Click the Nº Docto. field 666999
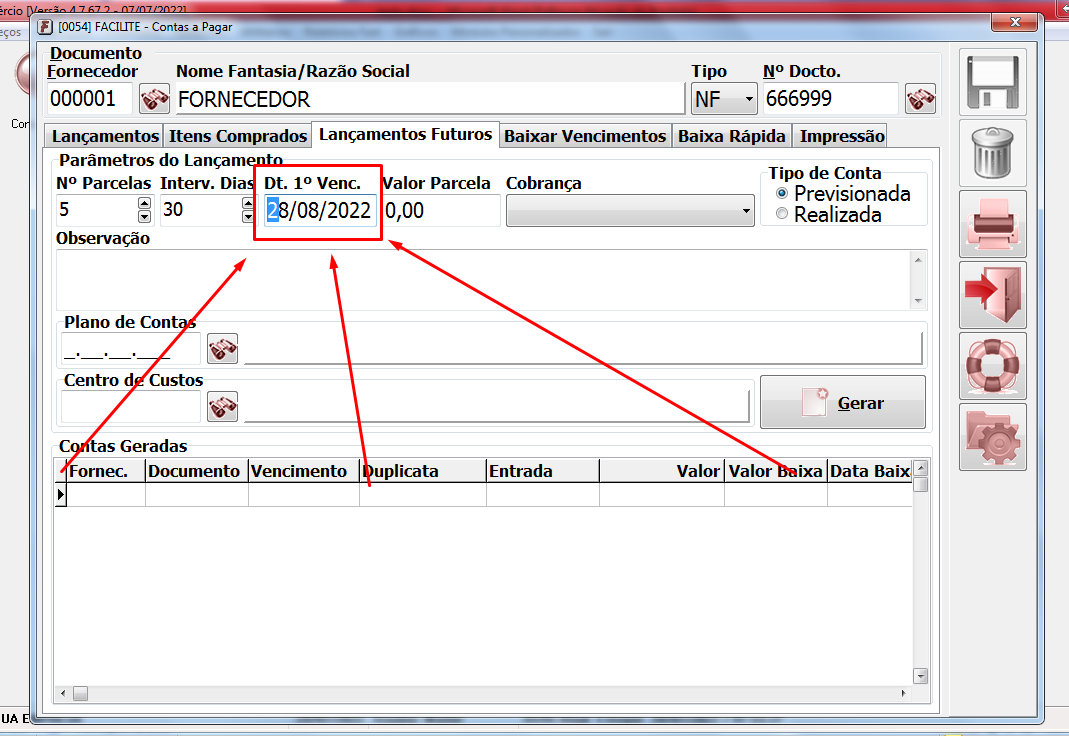This screenshot has height=736, width=1069. pos(830,99)
